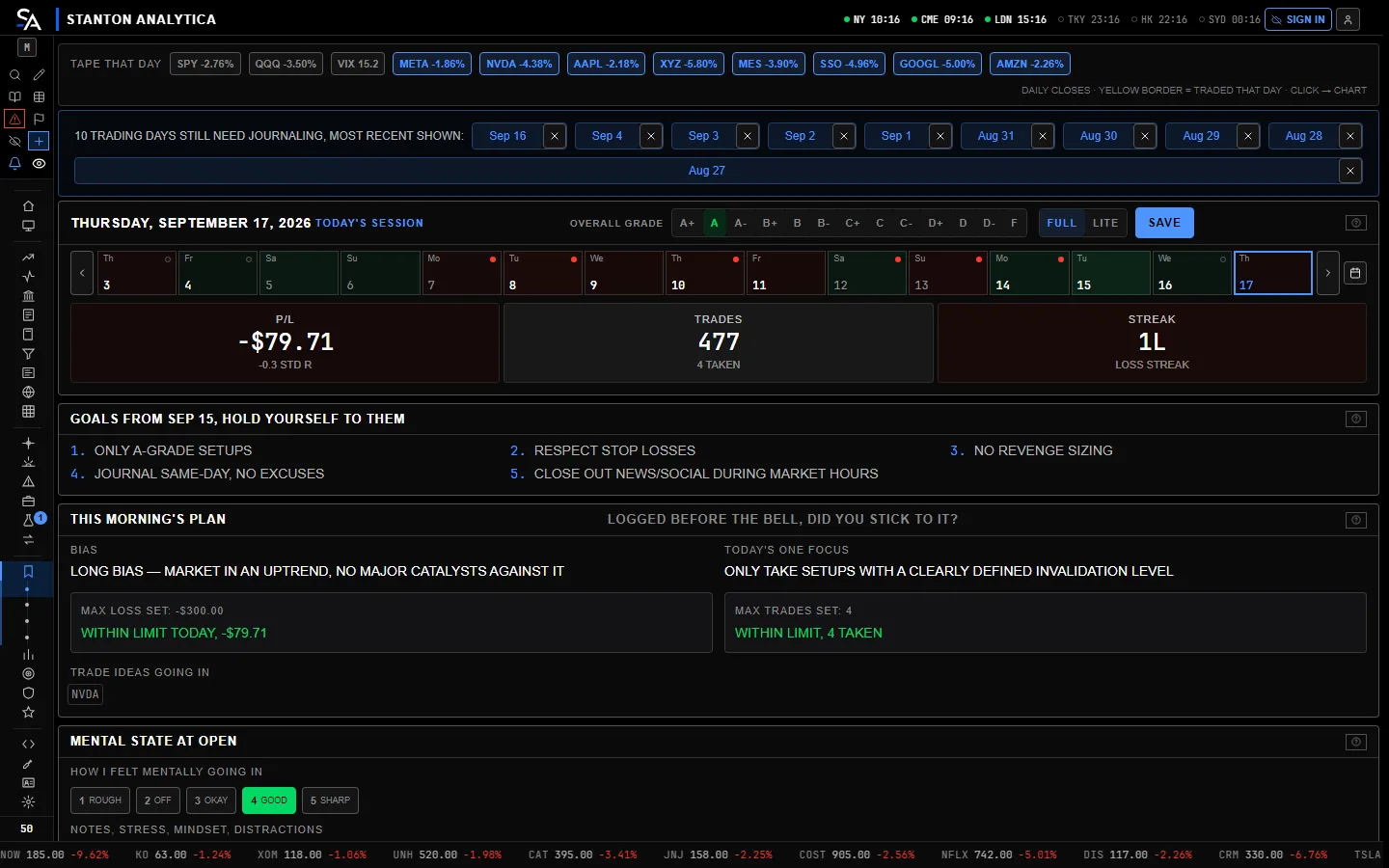Click the blue SAVE button
Viewport: 1389px width, 868px height.
1164,223
